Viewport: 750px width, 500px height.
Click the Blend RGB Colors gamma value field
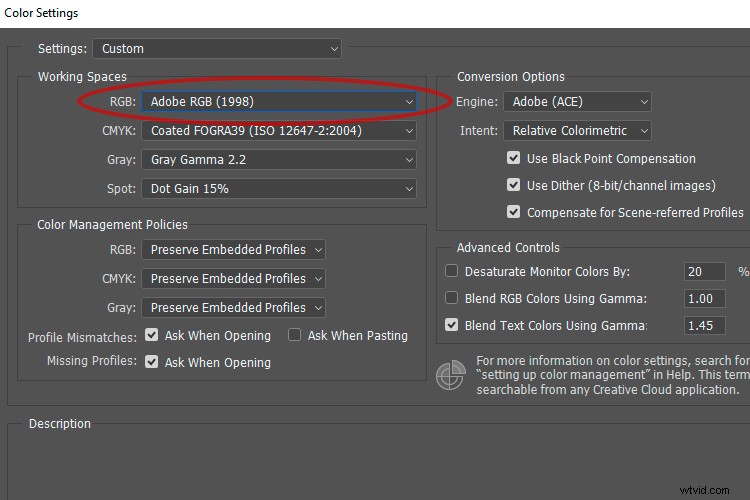pyautogui.click(x=705, y=299)
